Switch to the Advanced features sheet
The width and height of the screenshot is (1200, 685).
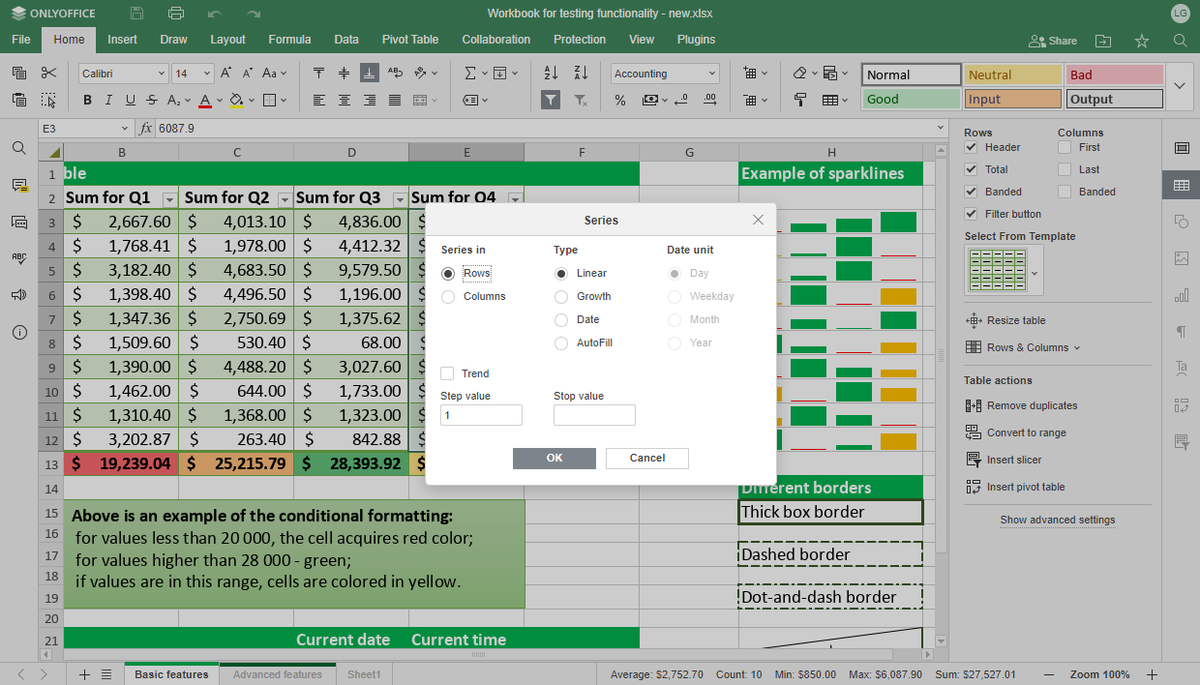[x=277, y=674]
